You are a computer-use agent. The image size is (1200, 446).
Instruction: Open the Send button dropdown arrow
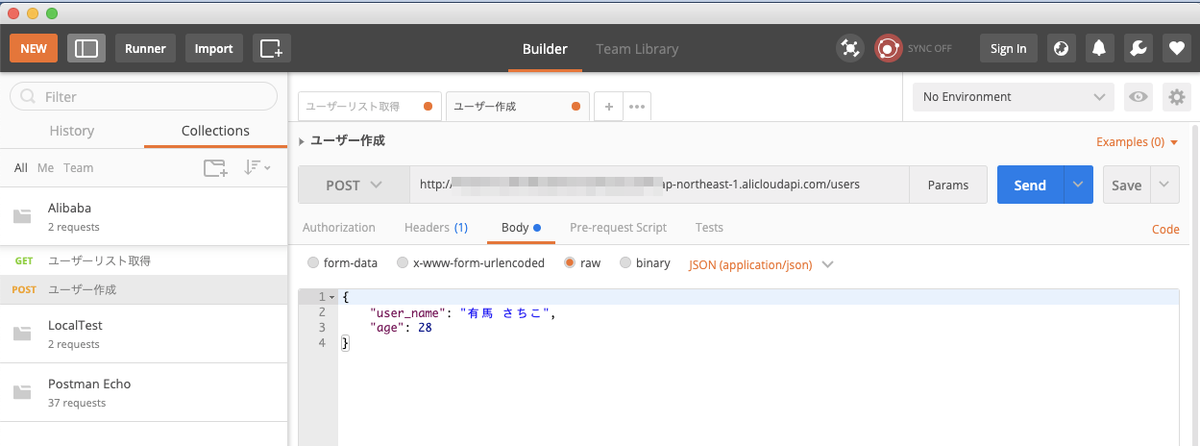pos(1078,185)
